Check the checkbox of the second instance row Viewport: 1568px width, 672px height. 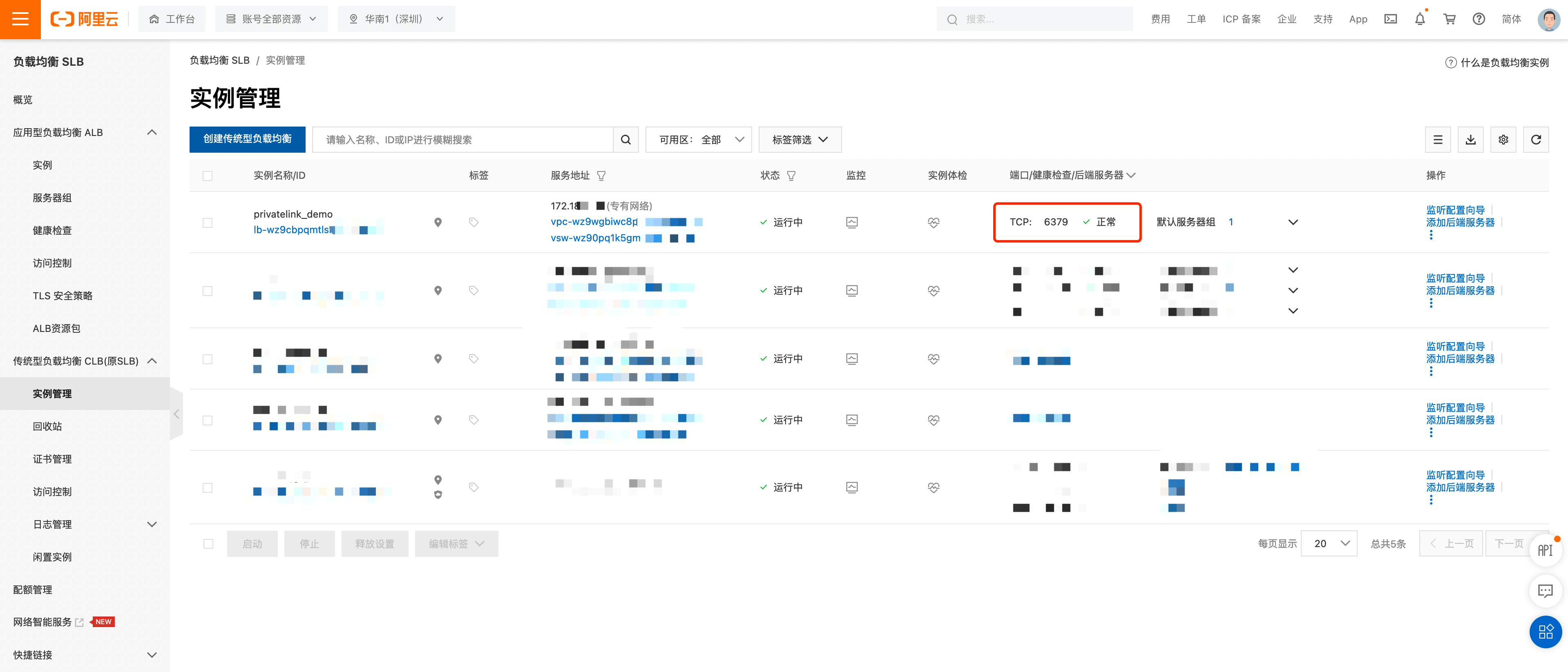pyautogui.click(x=208, y=291)
